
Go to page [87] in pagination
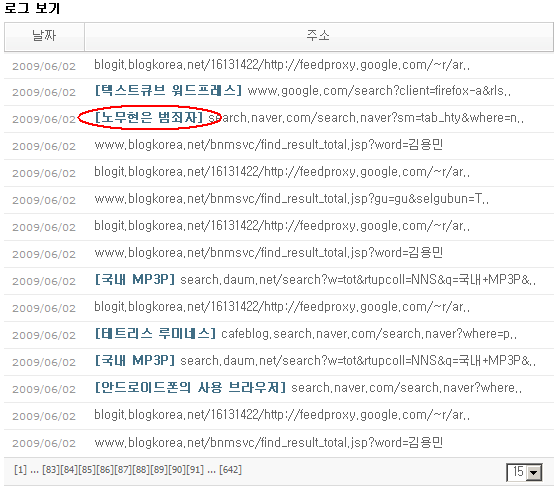[123, 470]
